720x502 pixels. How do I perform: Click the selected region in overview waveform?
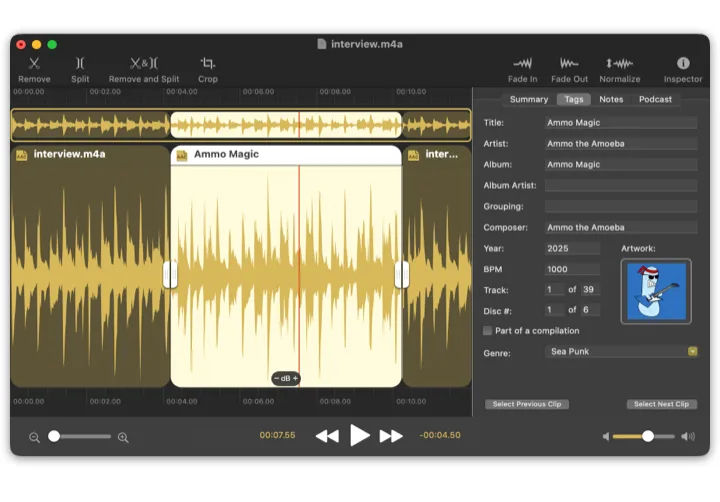point(286,124)
